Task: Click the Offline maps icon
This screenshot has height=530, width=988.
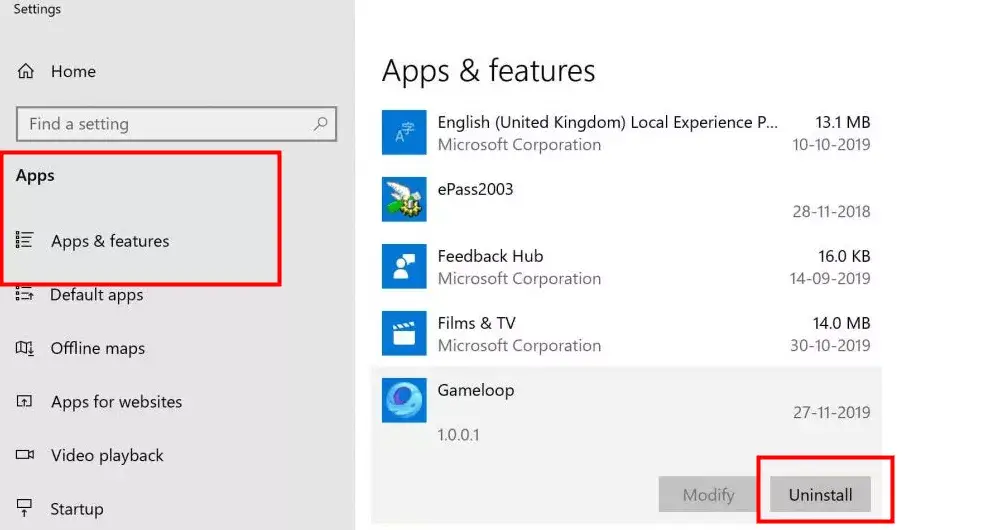Action: click(x=25, y=348)
